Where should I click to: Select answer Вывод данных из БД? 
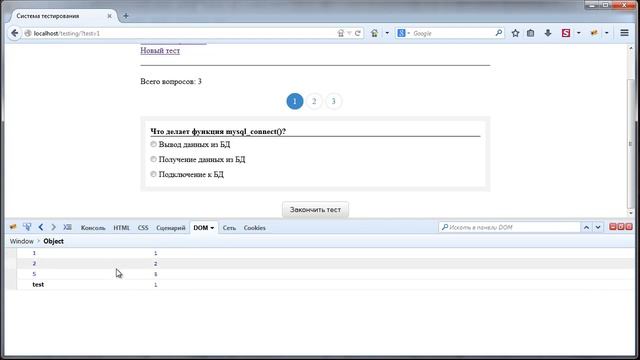tap(153, 144)
